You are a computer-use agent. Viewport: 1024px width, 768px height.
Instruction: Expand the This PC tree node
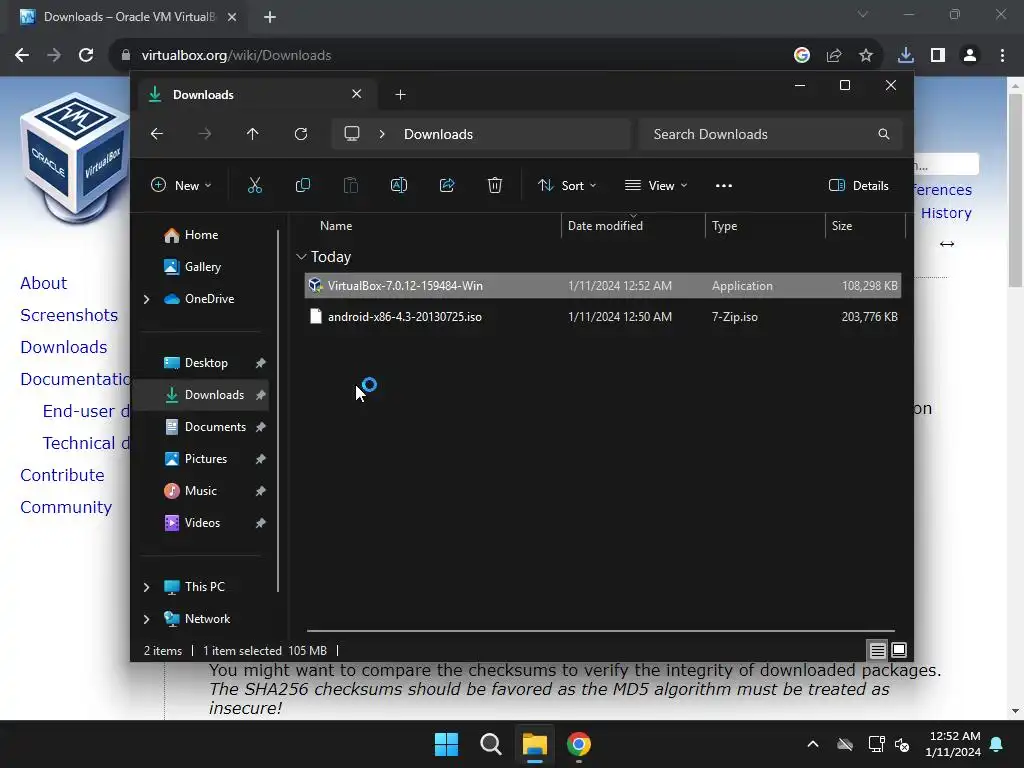146,587
